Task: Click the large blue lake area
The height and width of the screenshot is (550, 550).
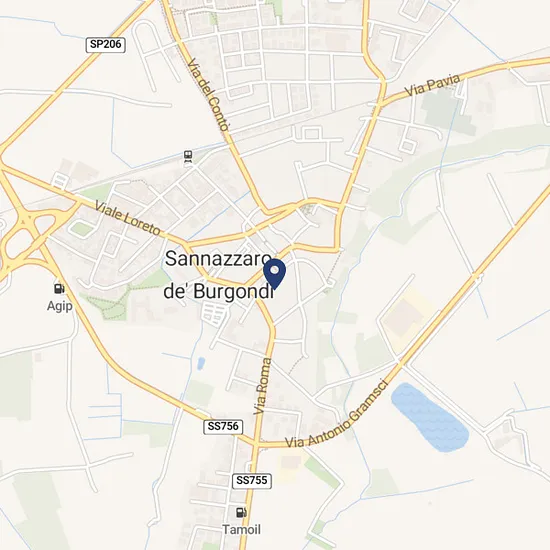Action: pos(429,417)
